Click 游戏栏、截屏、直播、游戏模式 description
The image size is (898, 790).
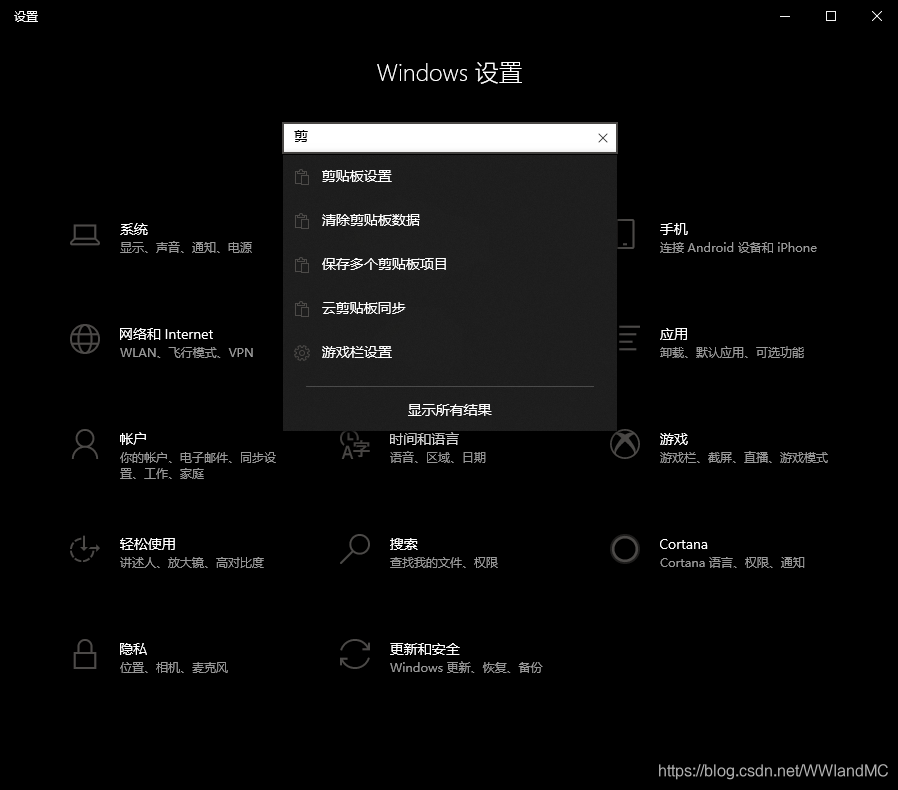(x=744, y=458)
